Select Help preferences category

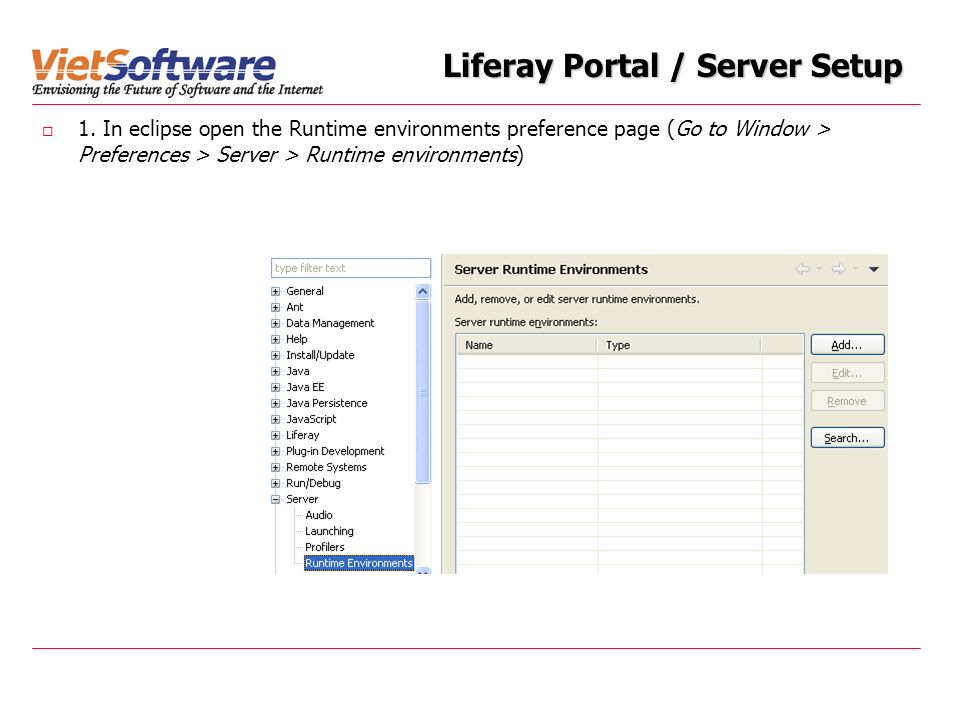click(297, 339)
